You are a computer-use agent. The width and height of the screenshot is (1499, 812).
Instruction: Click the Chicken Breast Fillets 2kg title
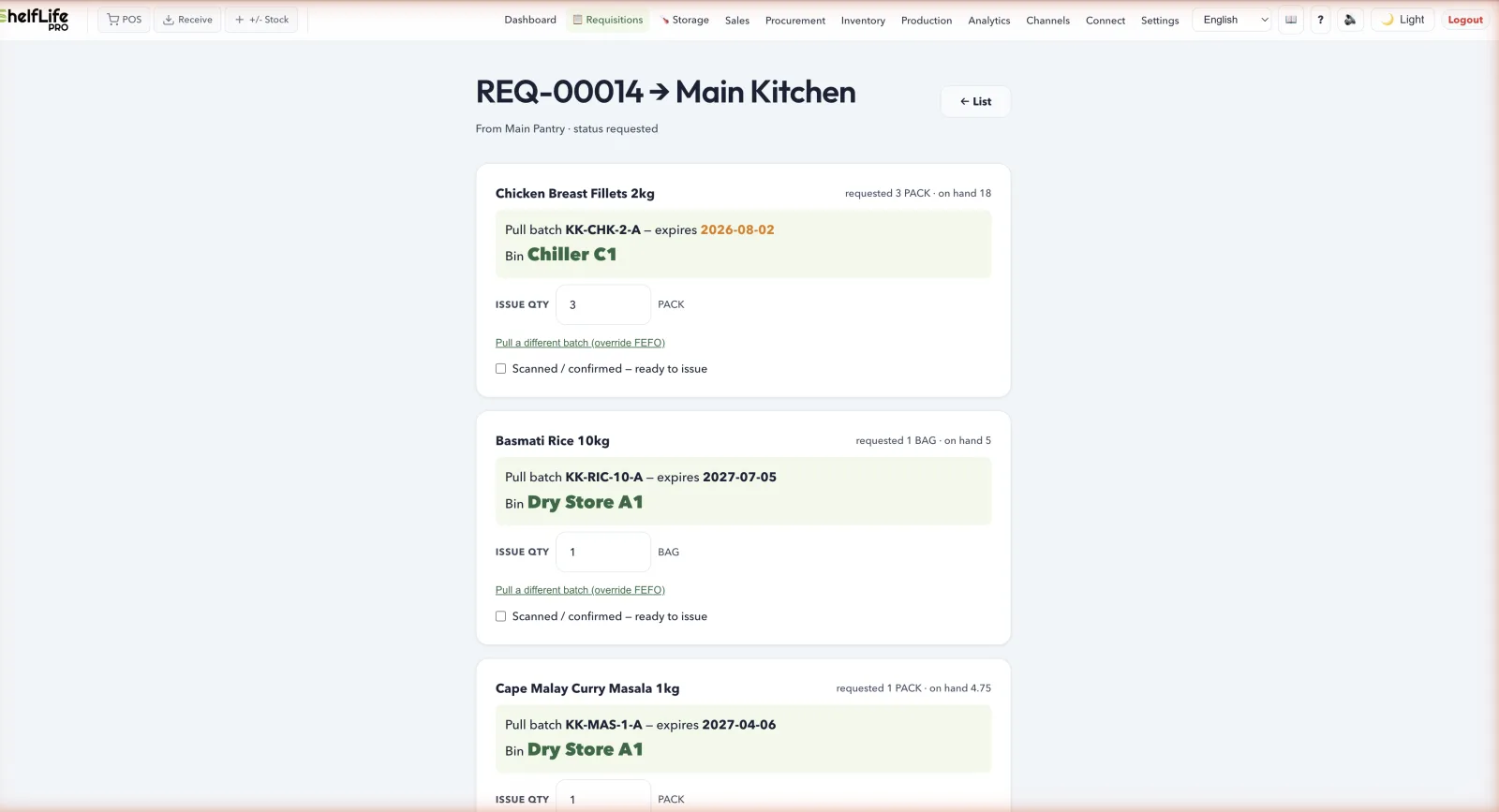click(x=575, y=194)
